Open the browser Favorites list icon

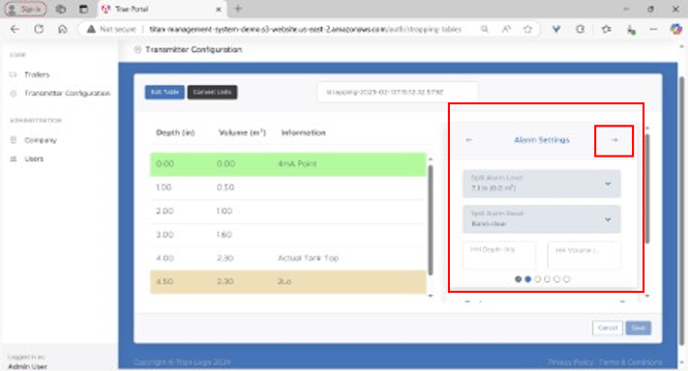click(x=606, y=29)
